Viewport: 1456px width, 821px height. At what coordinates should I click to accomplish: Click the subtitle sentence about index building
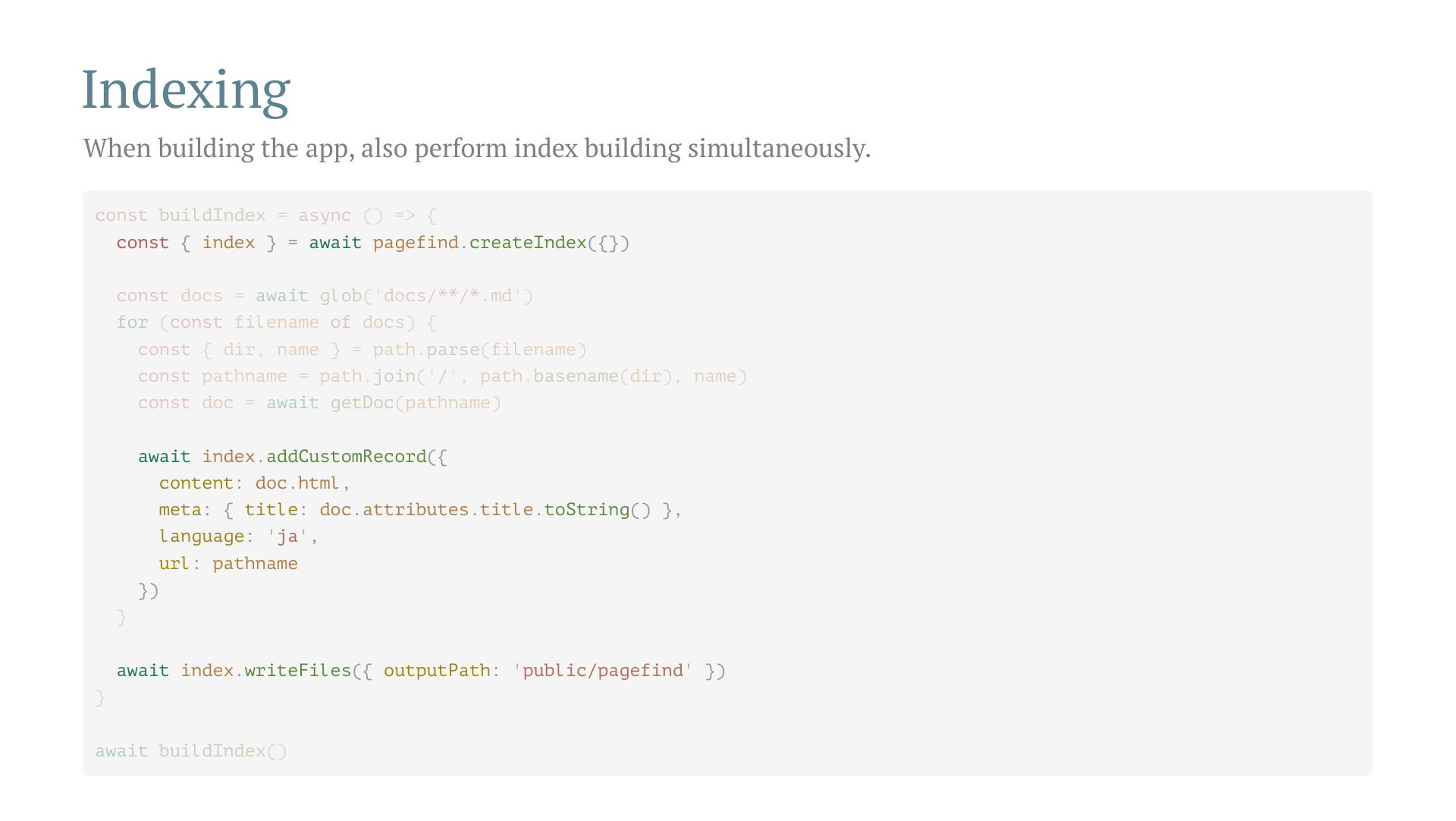[x=476, y=148]
